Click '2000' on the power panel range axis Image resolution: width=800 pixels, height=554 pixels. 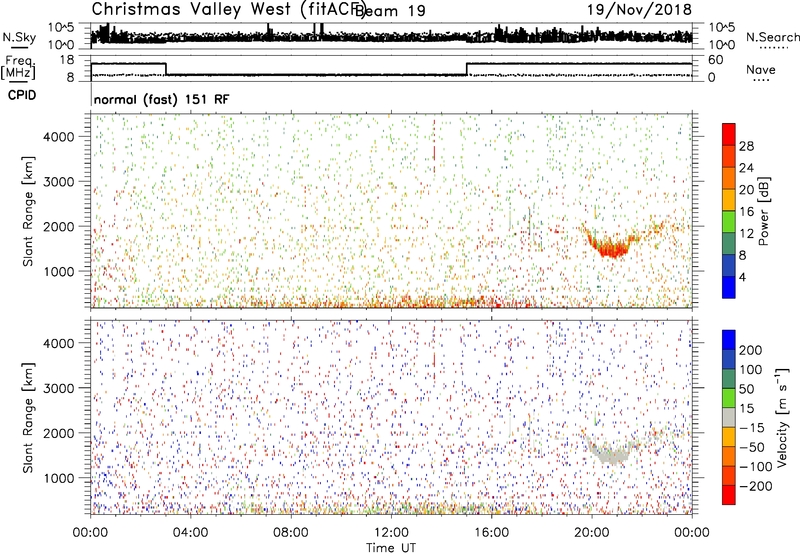(x=59, y=226)
